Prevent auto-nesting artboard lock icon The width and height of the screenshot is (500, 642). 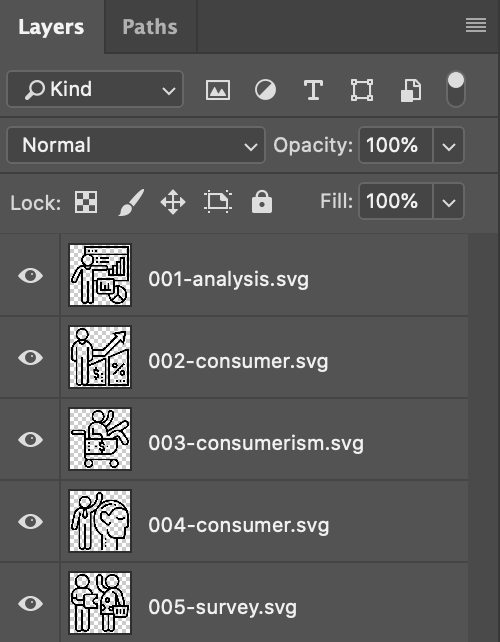coord(218,202)
